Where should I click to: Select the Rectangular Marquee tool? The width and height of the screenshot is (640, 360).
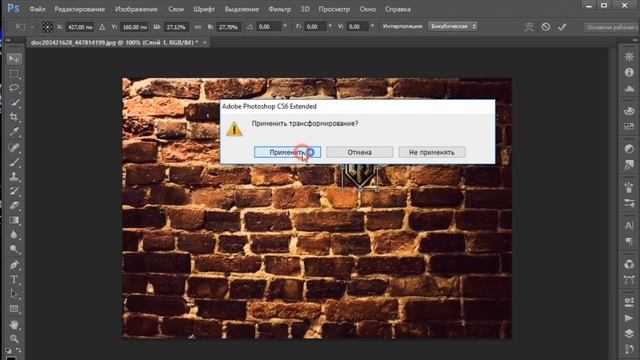click(14, 74)
